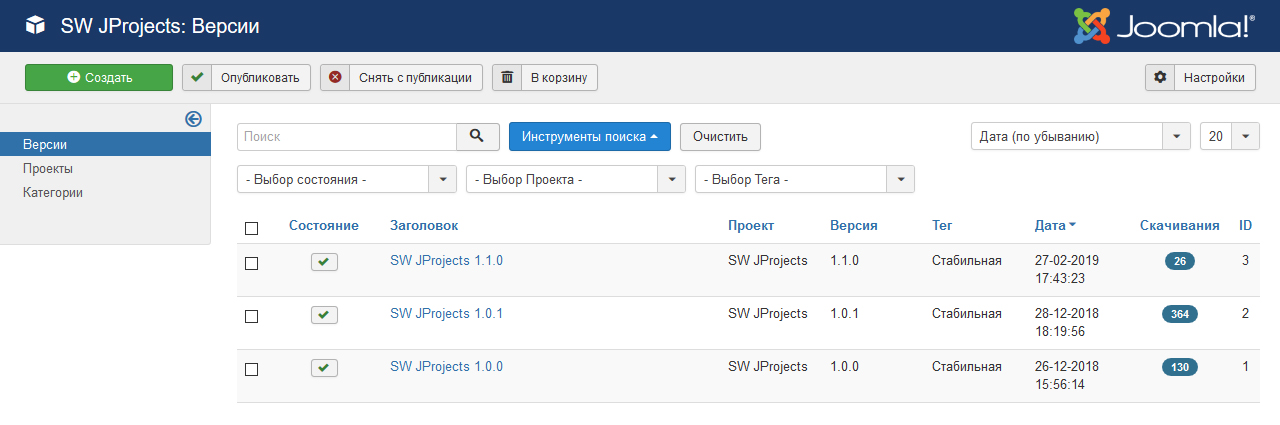Click the Joomla logo
The height and width of the screenshot is (425, 1280).
pos(1164,26)
